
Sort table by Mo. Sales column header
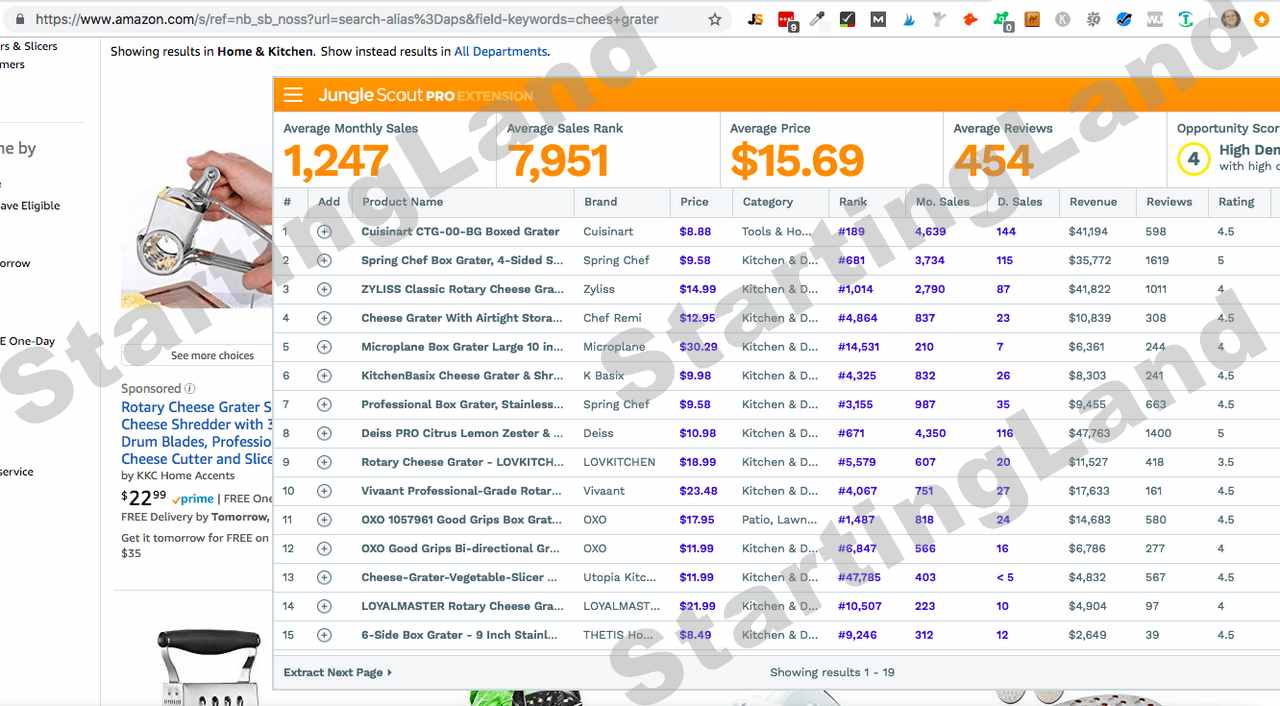(x=942, y=202)
